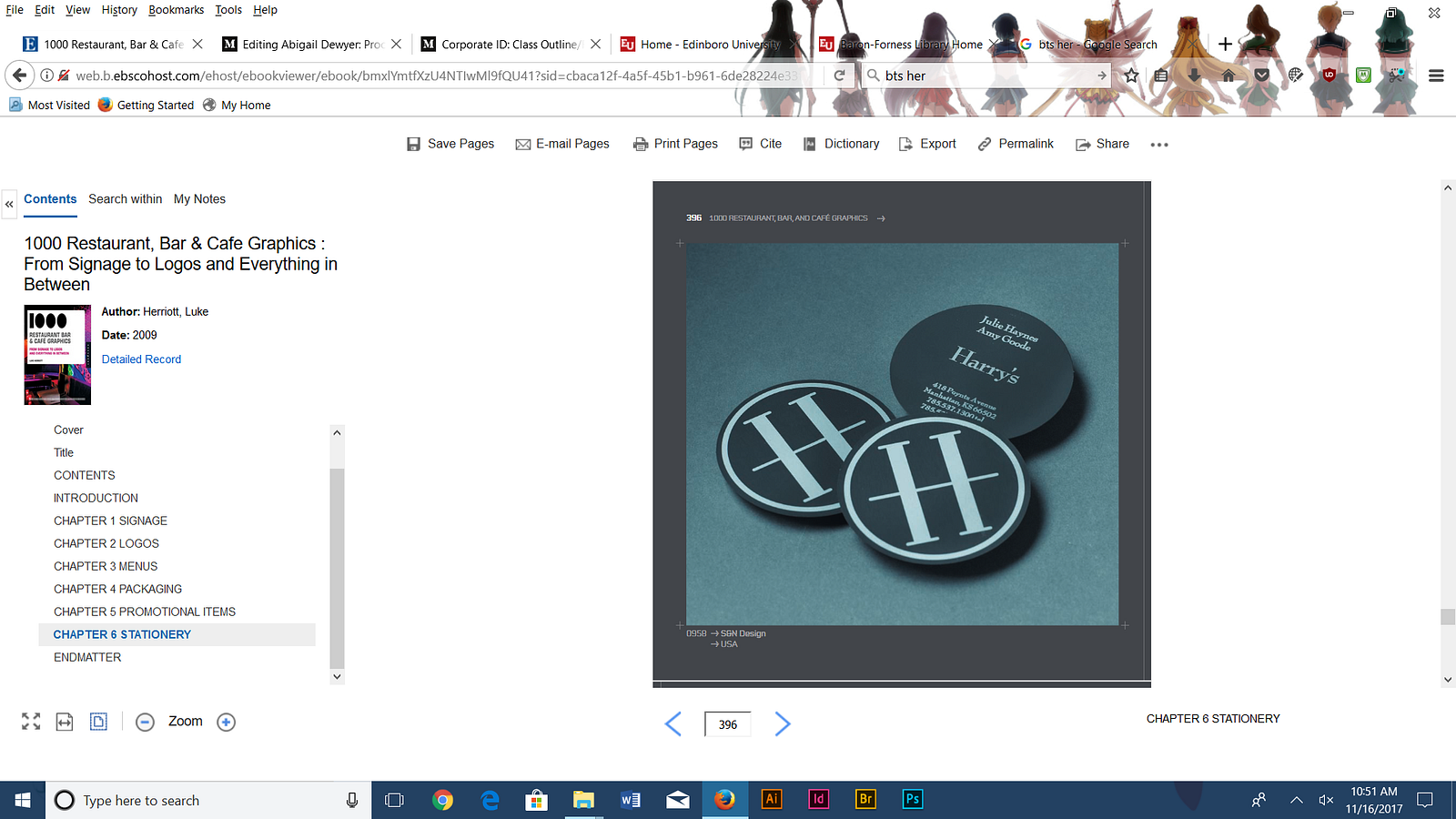
Task: Open the Dictionary tool
Action: pos(842,144)
